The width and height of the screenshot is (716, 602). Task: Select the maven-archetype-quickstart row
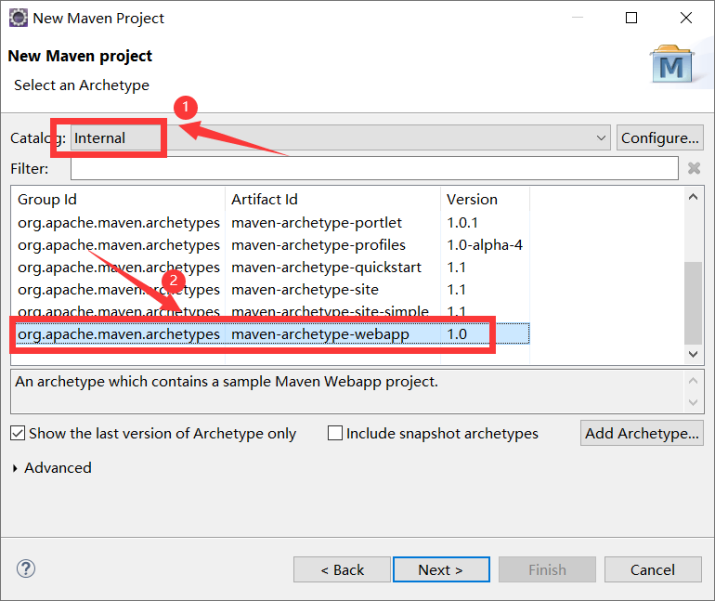tap(326, 267)
